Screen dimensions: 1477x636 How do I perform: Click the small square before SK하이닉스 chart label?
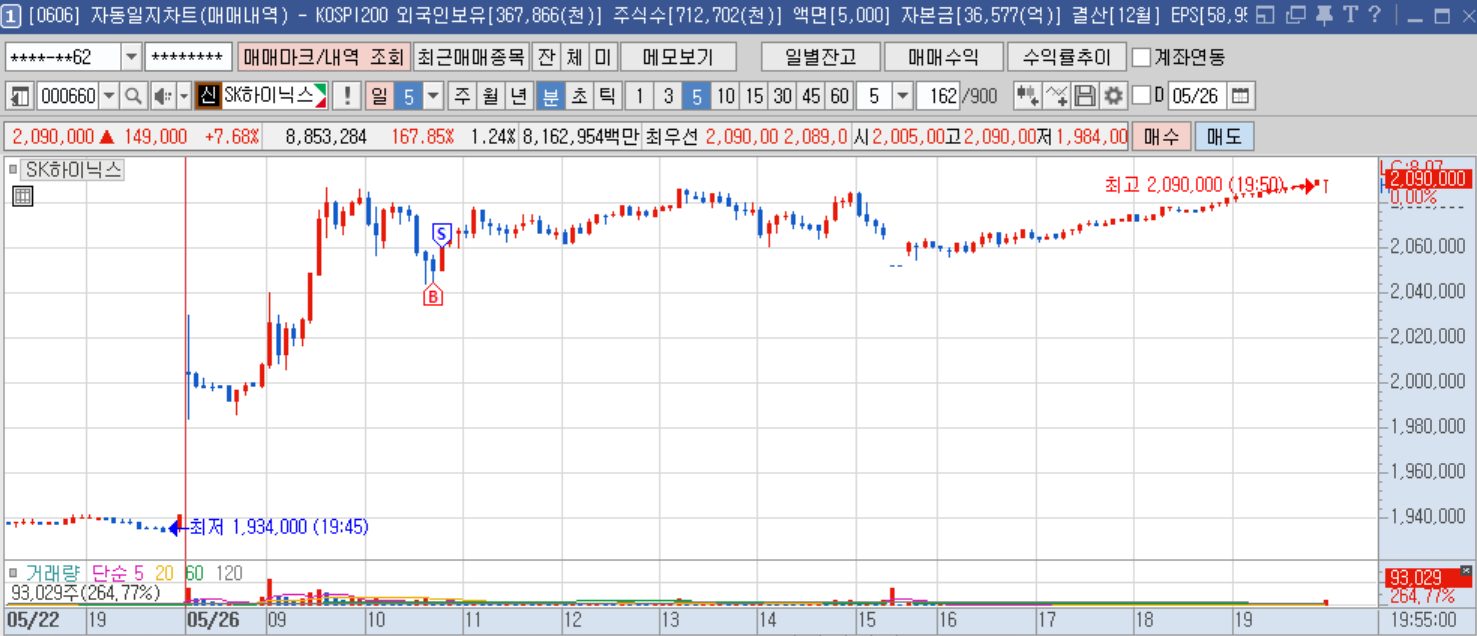13,169
